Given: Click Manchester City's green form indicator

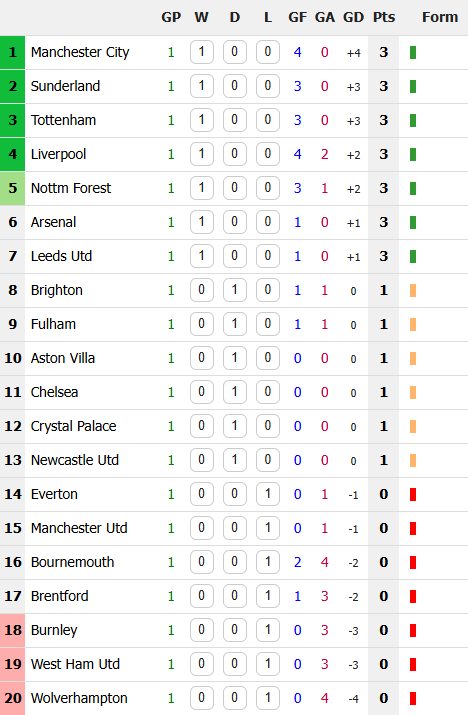Looking at the screenshot, I should coord(413,52).
